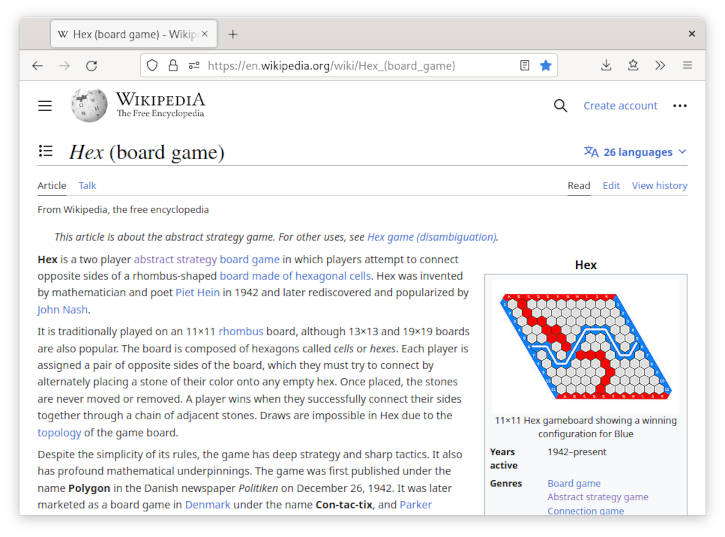725x537 pixels.
Task: Click 'From Wikipedia, the free encyclopedia' text
Action: [123, 210]
